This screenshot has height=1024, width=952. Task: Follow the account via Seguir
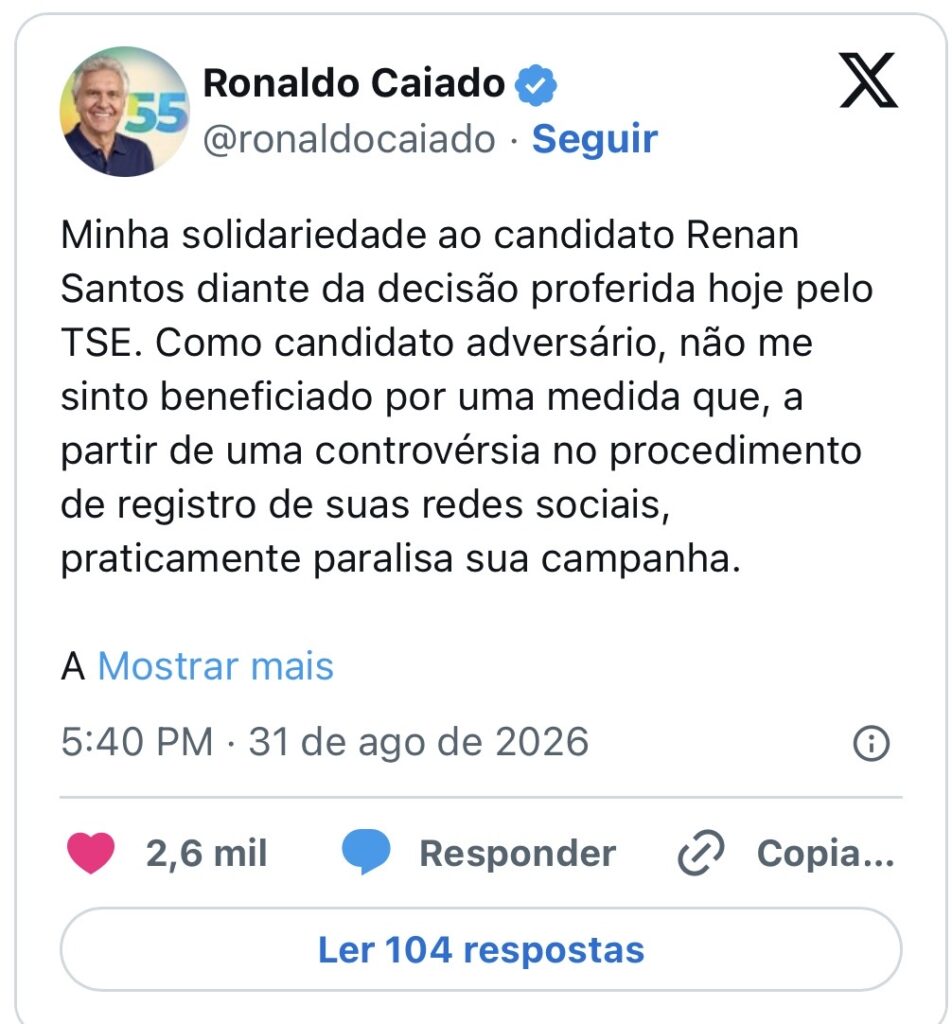pyautogui.click(x=594, y=139)
